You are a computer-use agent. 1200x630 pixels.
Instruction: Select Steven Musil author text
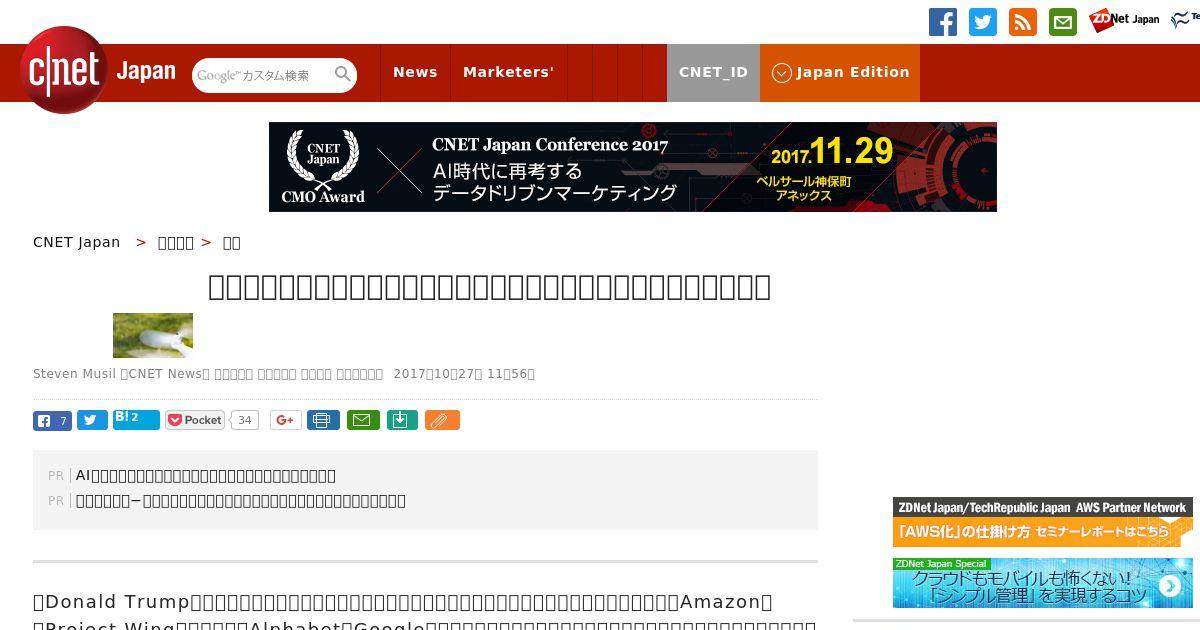click(x=74, y=373)
